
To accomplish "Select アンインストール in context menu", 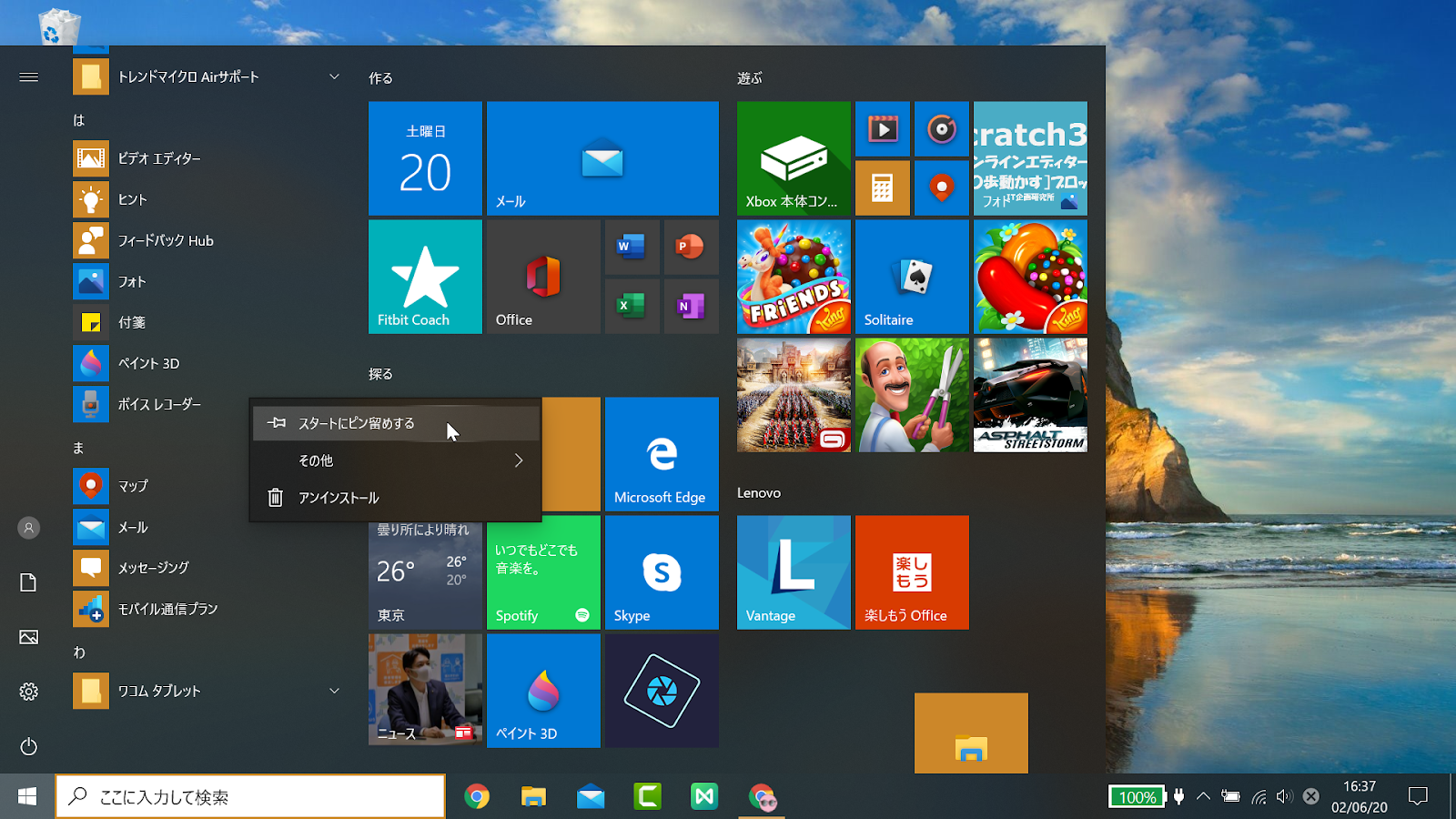I will (x=396, y=498).
